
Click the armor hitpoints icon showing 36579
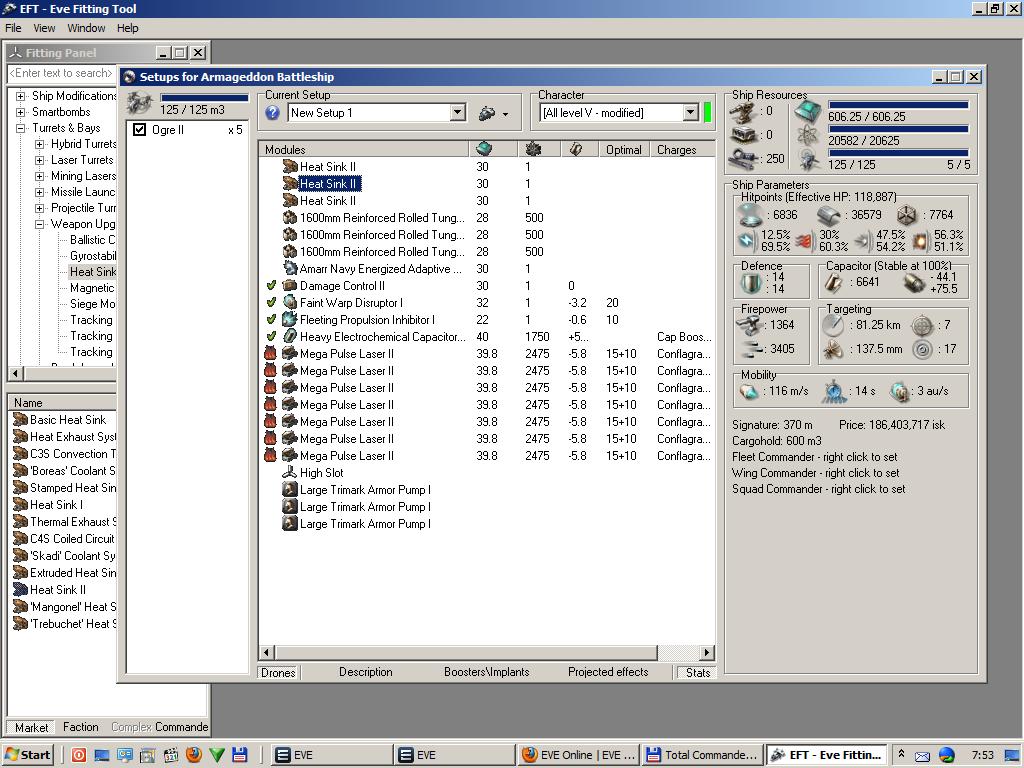829,215
